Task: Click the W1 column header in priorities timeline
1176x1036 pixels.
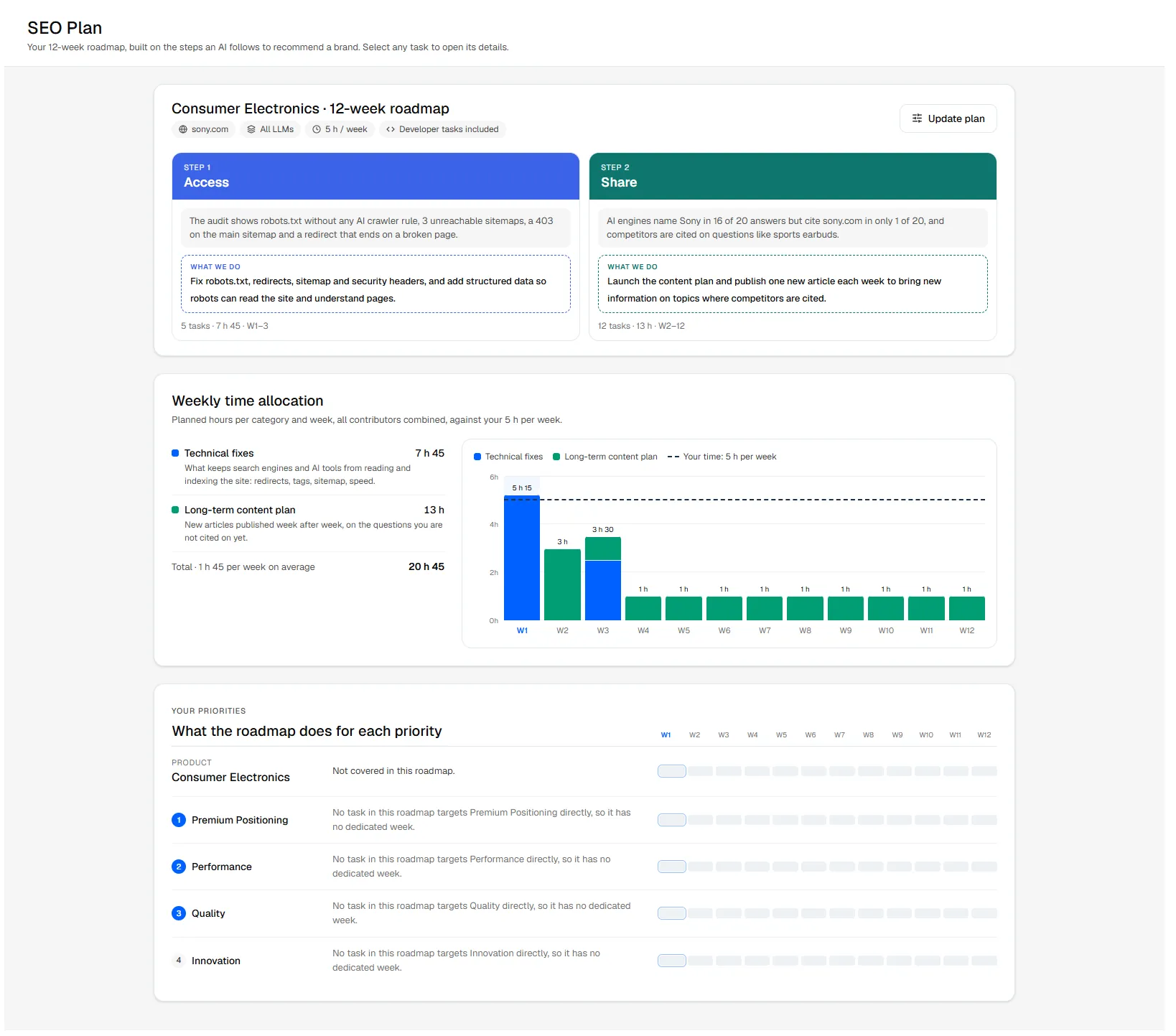Action: [x=666, y=735]
